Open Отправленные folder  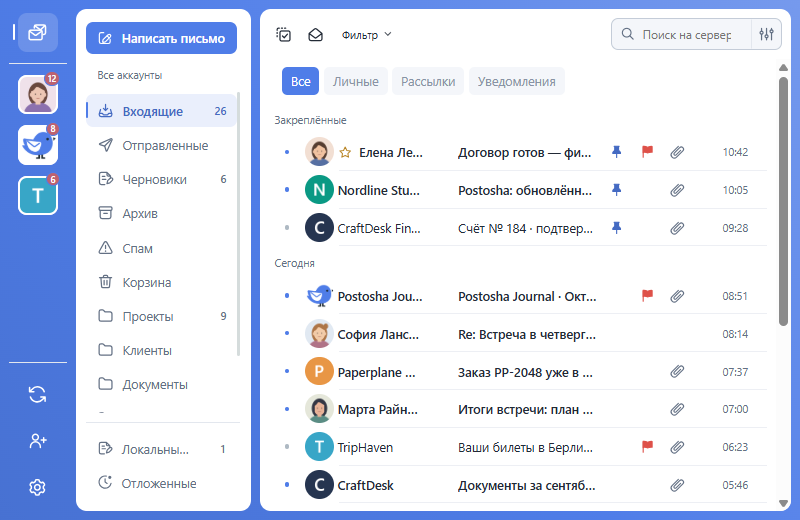click(x=161, y=145)
